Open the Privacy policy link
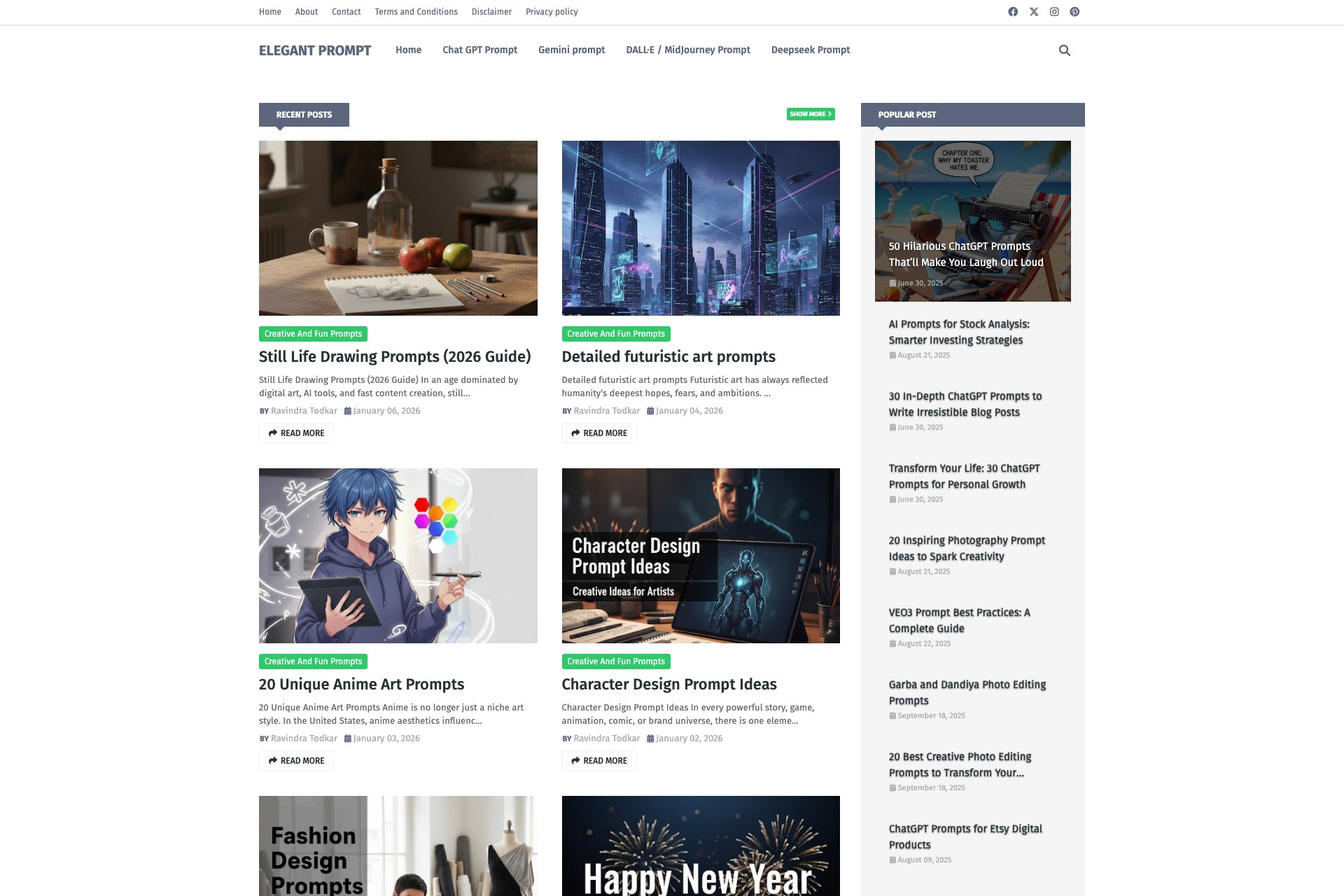 point(552,12)
